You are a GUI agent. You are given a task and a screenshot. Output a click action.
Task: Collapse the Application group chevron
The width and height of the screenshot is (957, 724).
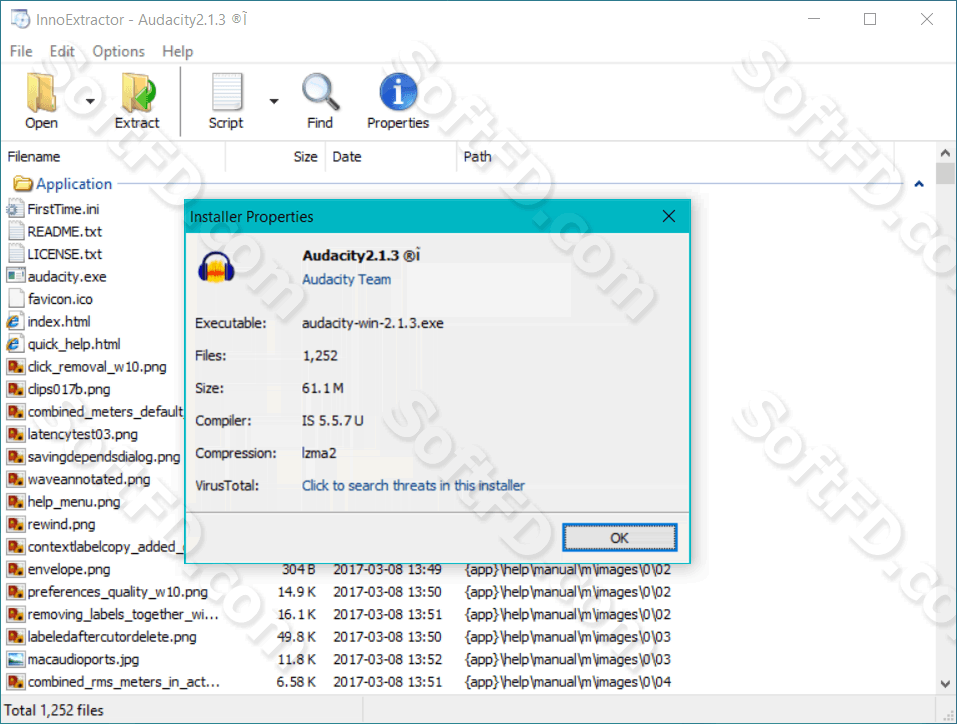(919, 184)
